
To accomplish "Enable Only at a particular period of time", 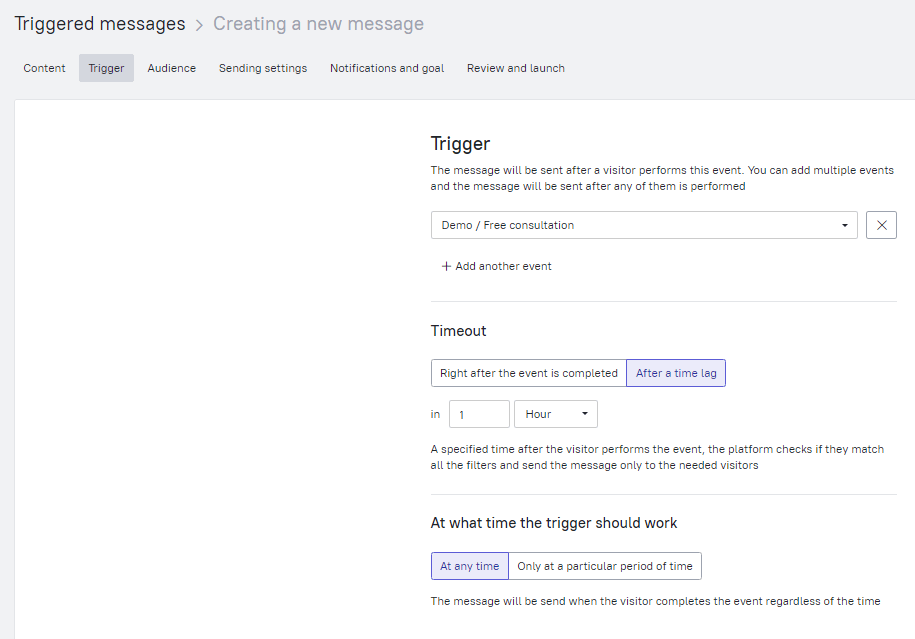I will 604,566.
